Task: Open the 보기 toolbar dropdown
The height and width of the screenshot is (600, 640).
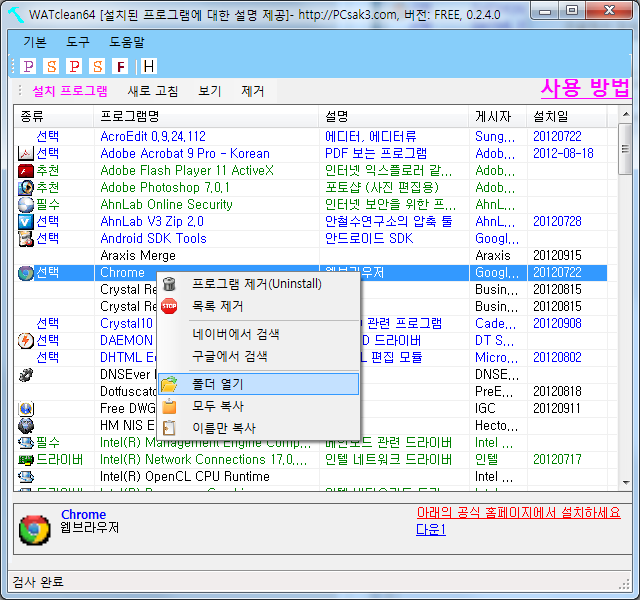Action: click(x=209, y=91)
